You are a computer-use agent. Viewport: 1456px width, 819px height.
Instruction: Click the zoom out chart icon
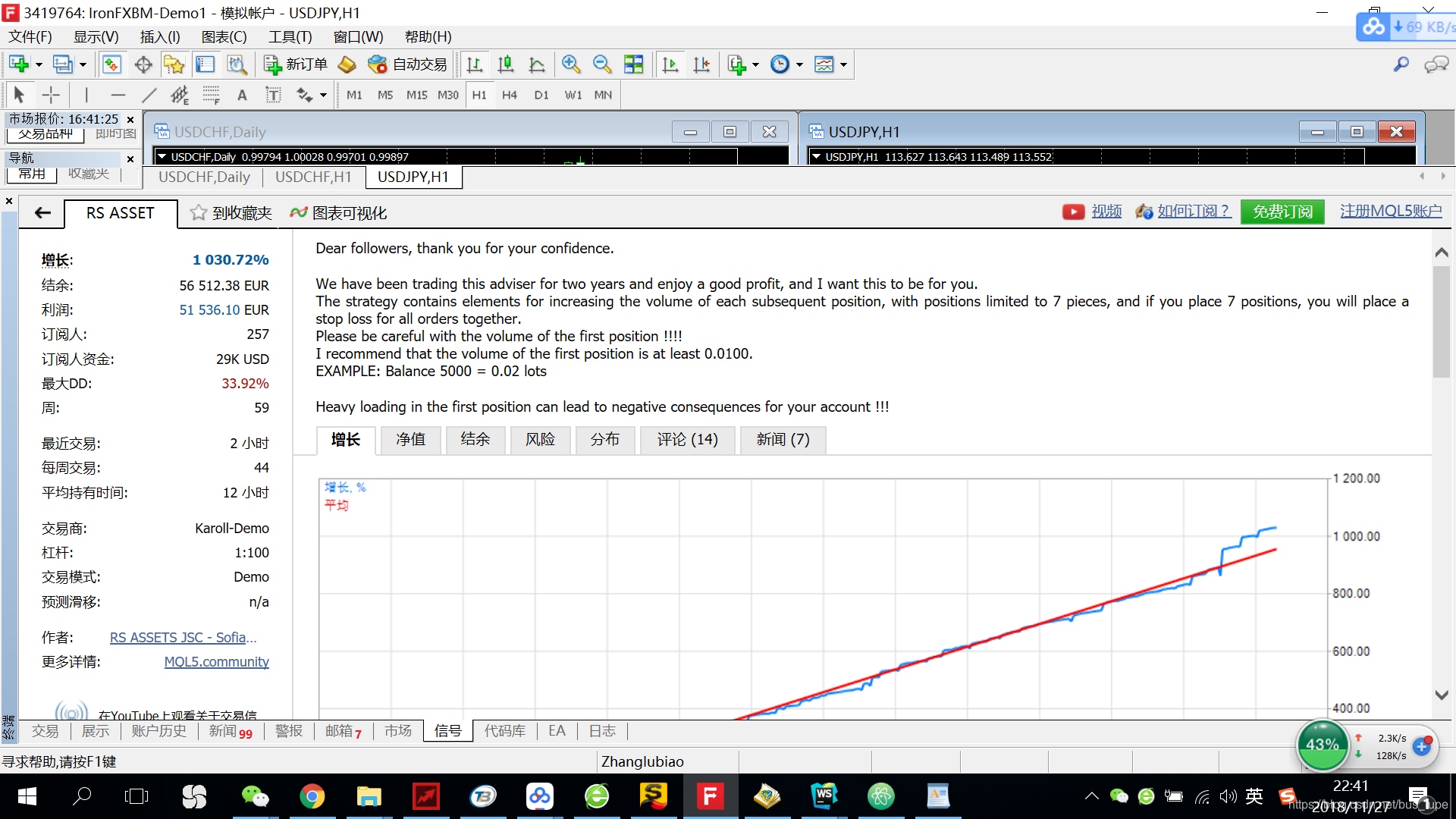point(602,64)
